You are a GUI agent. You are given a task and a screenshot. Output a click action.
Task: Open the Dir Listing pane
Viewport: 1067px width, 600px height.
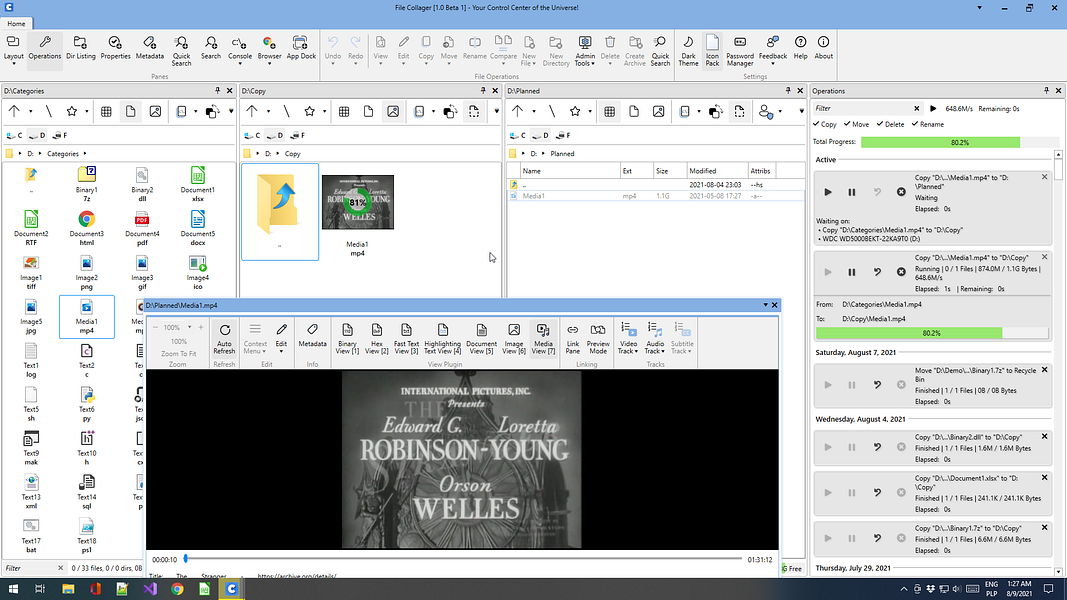(x=80, y=47)
